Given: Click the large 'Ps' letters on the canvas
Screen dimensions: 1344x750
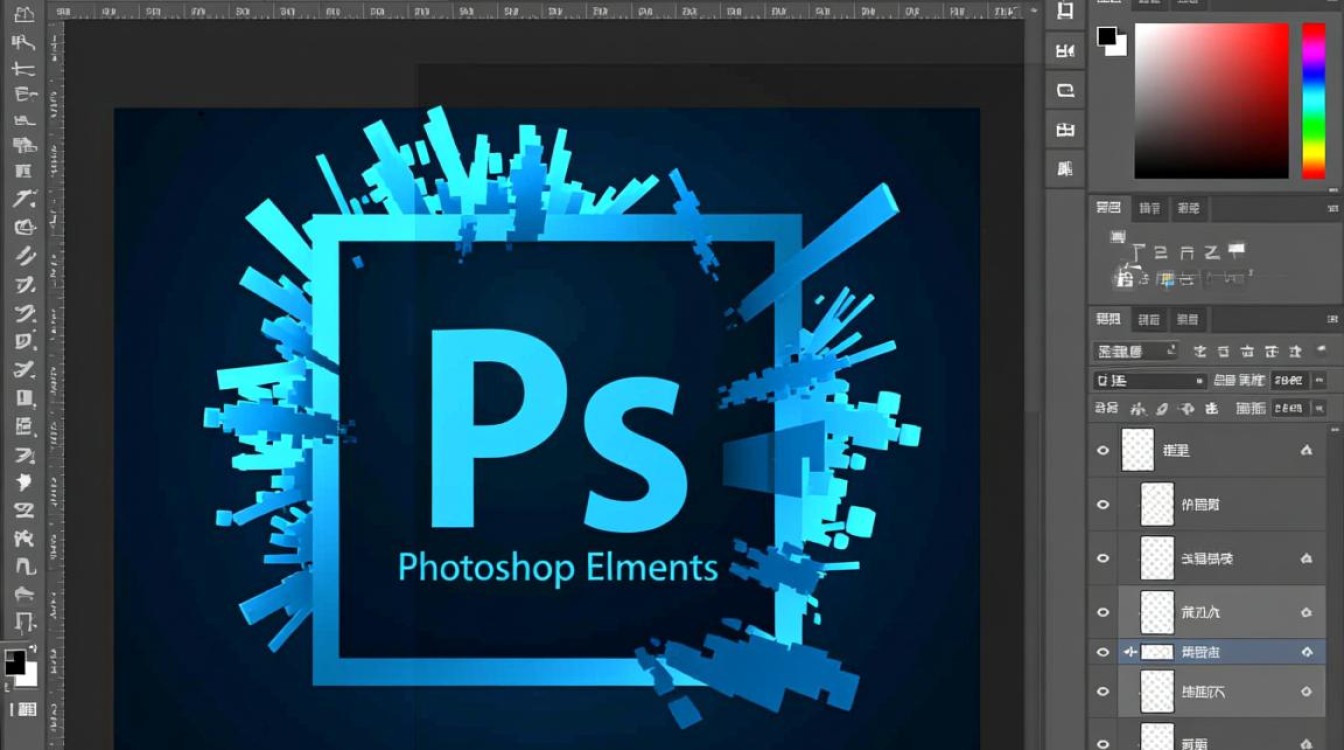Looking at the screenshot, I should [x=558, y=430].
